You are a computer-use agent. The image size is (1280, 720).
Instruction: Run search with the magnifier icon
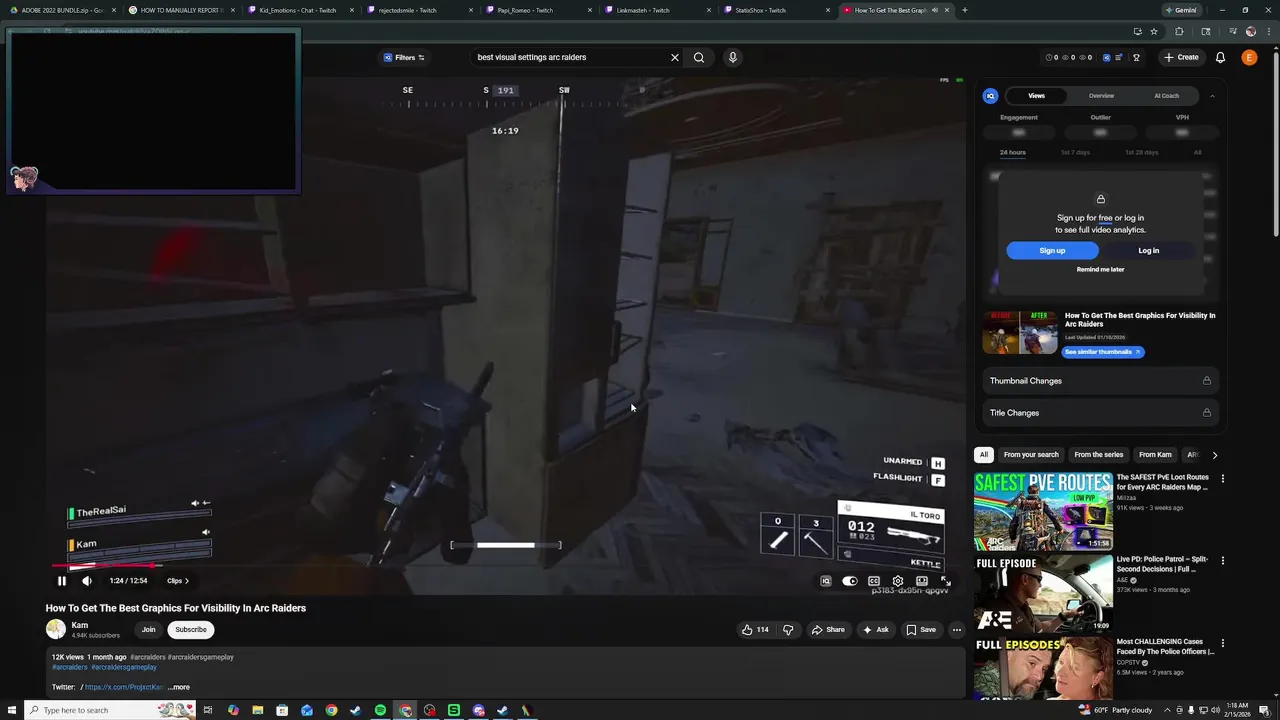pos(699,57)
